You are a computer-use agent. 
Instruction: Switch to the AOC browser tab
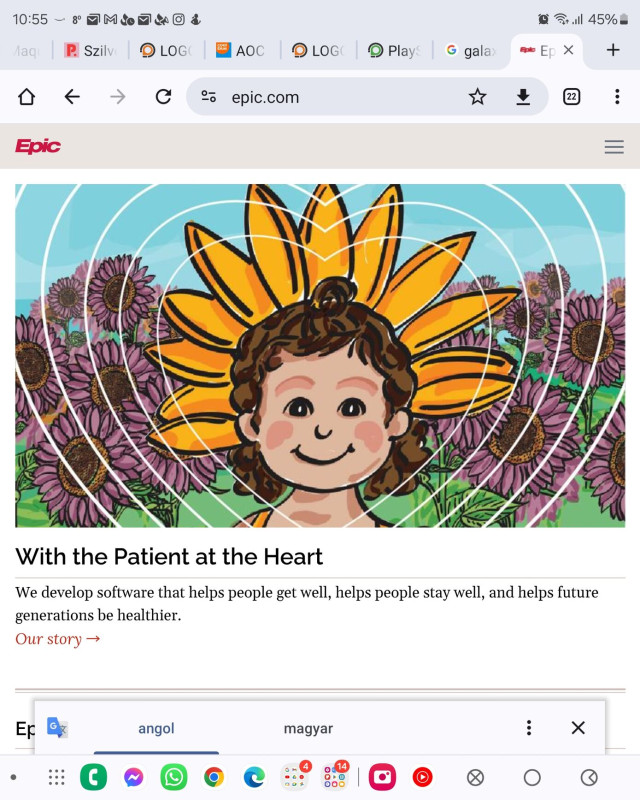pos(241,50)
